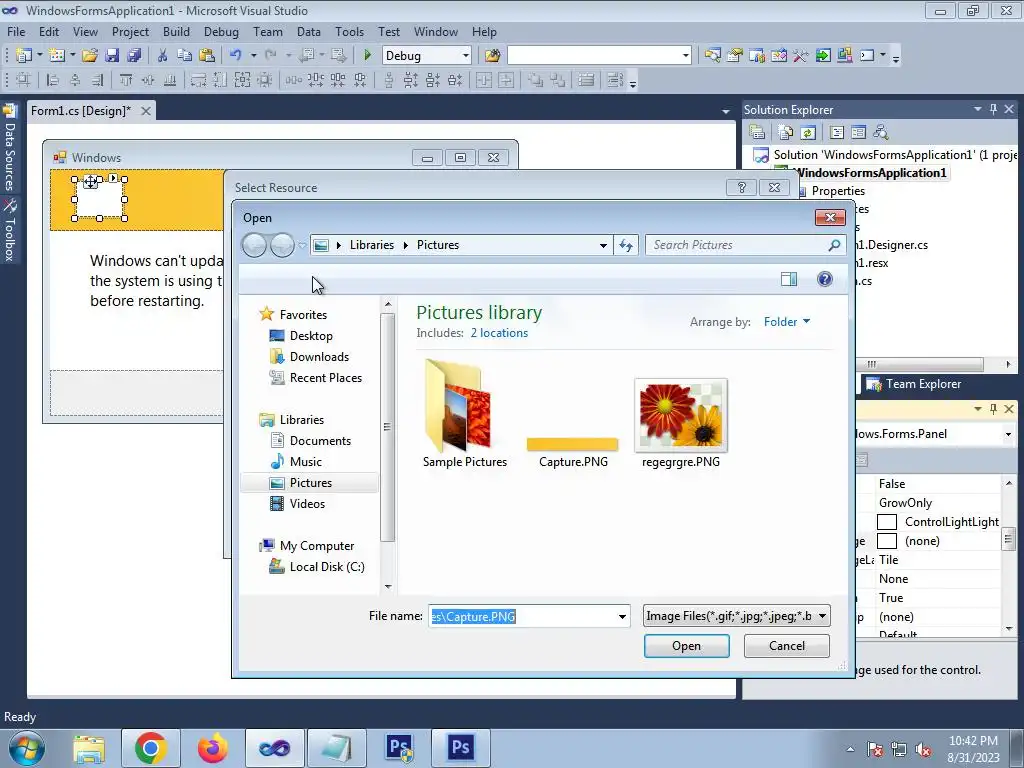This screenshot has height=768, width=1024.
Task: Click Solution Explorer Refresh icon
Action: (x=808, y=133)
